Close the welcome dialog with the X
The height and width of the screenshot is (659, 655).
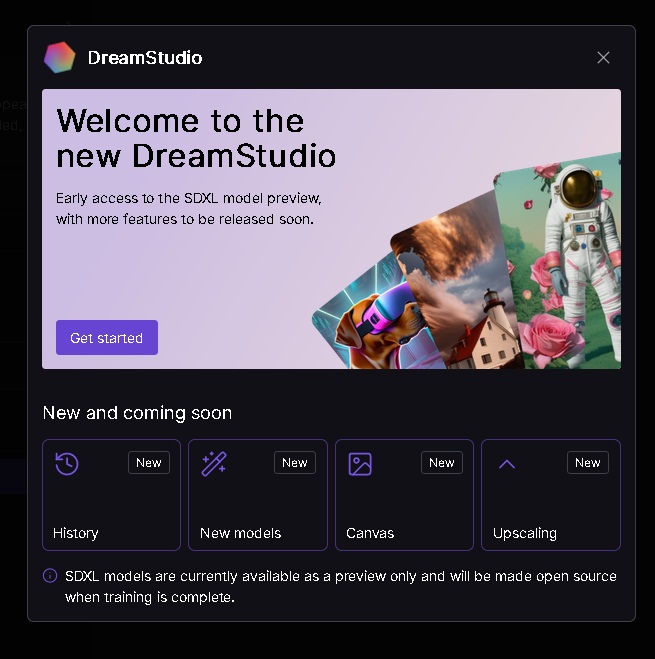pyautogui.click(x=603, y=58)
